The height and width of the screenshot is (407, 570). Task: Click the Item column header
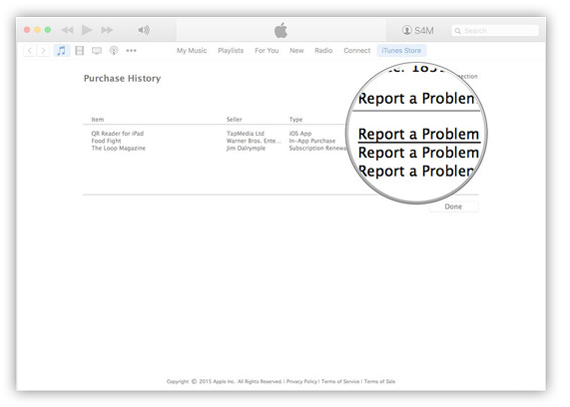97,119
